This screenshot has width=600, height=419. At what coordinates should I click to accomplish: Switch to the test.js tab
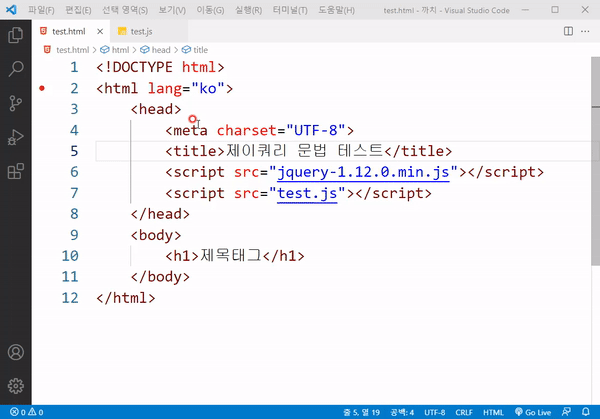click(x=140, y=31)
